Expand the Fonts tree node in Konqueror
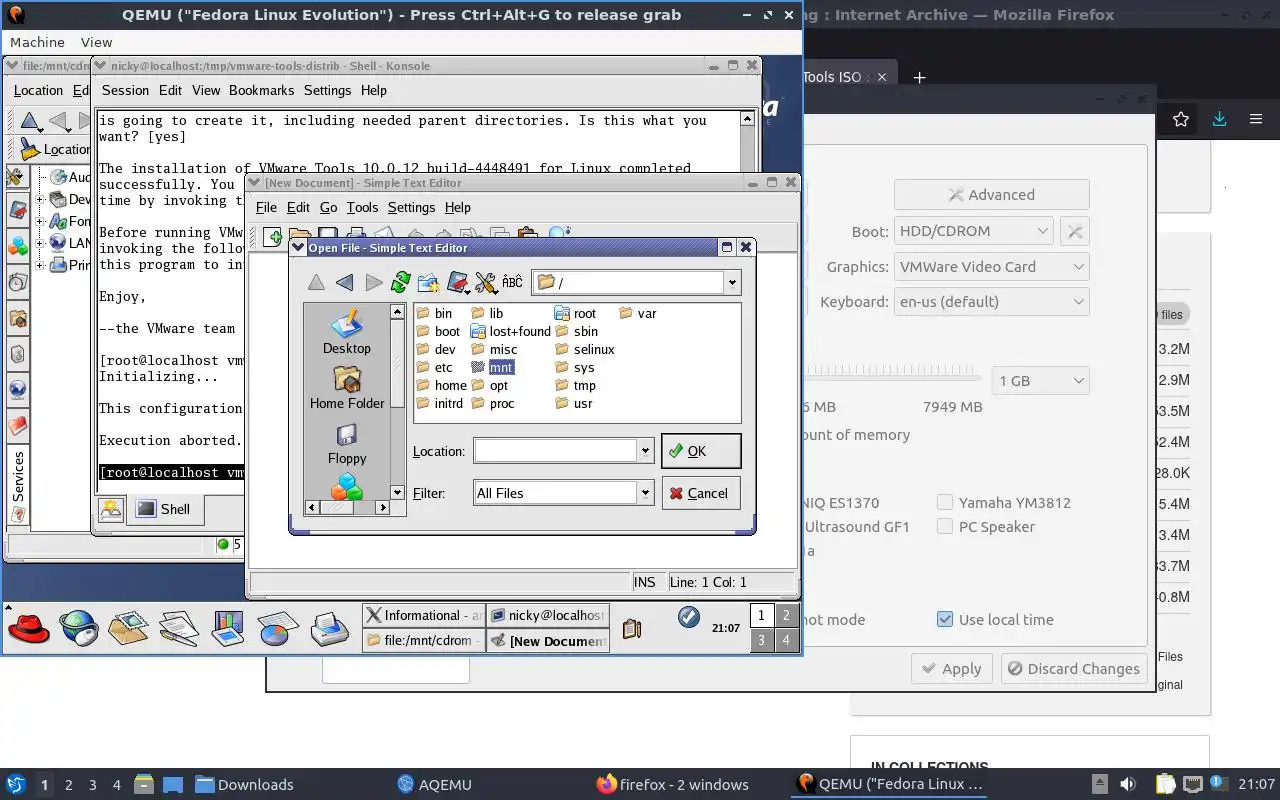This screenshot has height=800, width=1280. click(x=41, y=221)
